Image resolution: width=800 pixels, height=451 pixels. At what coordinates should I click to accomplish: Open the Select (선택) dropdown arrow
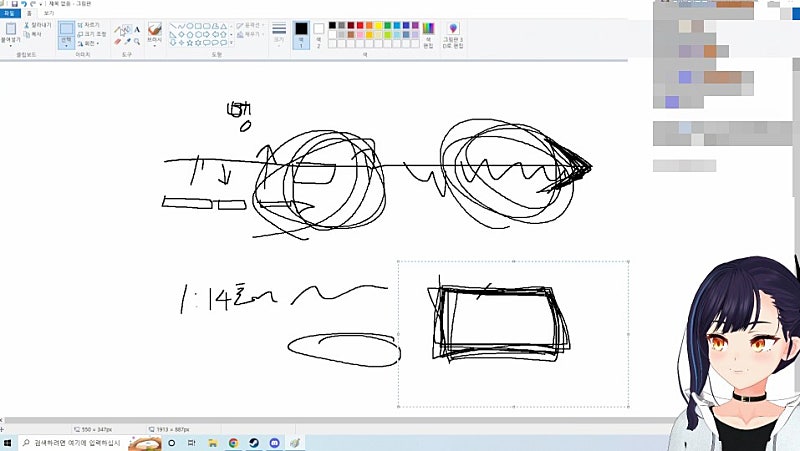tap(66, 44)
